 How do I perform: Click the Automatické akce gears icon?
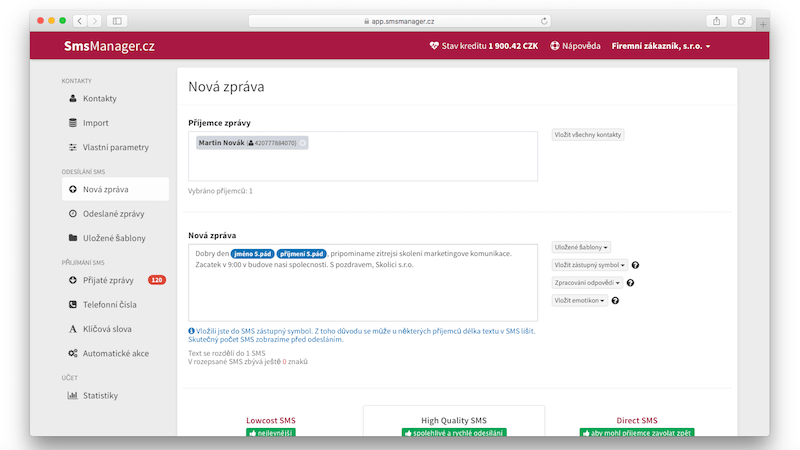click(72, 353)
